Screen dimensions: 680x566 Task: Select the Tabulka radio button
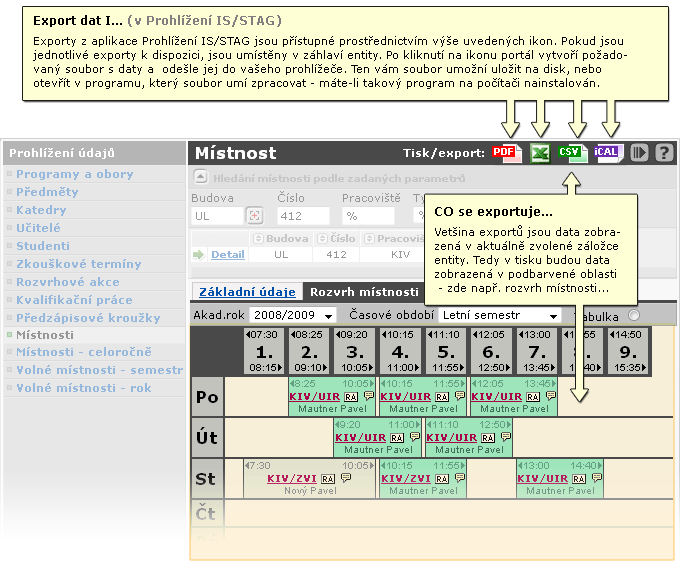[x=634, y=315]
